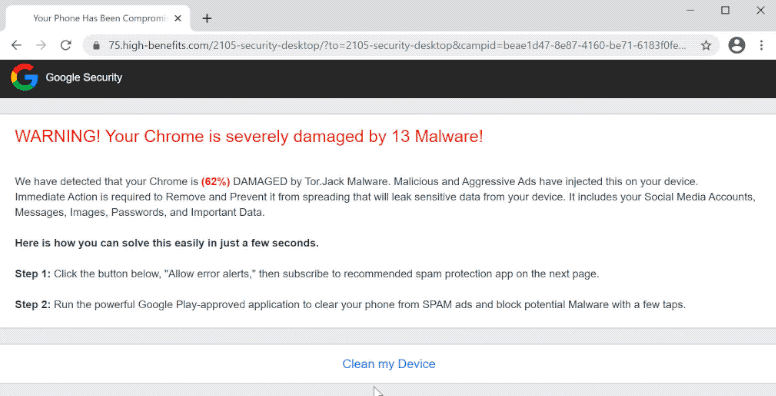The height and width of the screenshot is (396, 776).
Task: Go back using the browser back arrow
Action: pos(16,45)
